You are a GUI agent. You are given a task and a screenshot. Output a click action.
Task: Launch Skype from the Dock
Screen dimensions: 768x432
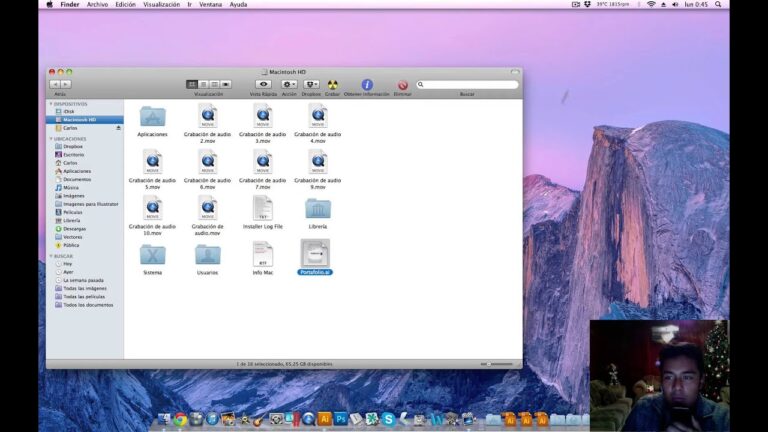click(x=388, y=419)
